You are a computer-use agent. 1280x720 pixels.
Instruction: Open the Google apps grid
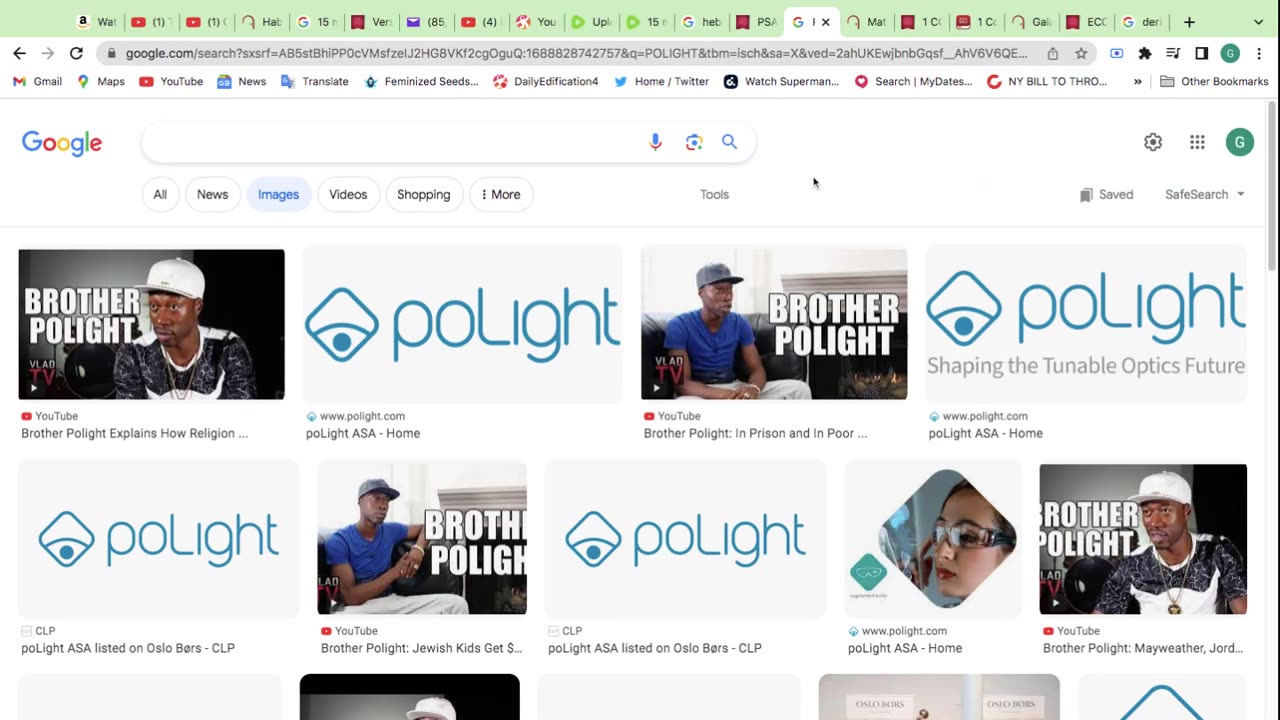(x=1197, y=142)
